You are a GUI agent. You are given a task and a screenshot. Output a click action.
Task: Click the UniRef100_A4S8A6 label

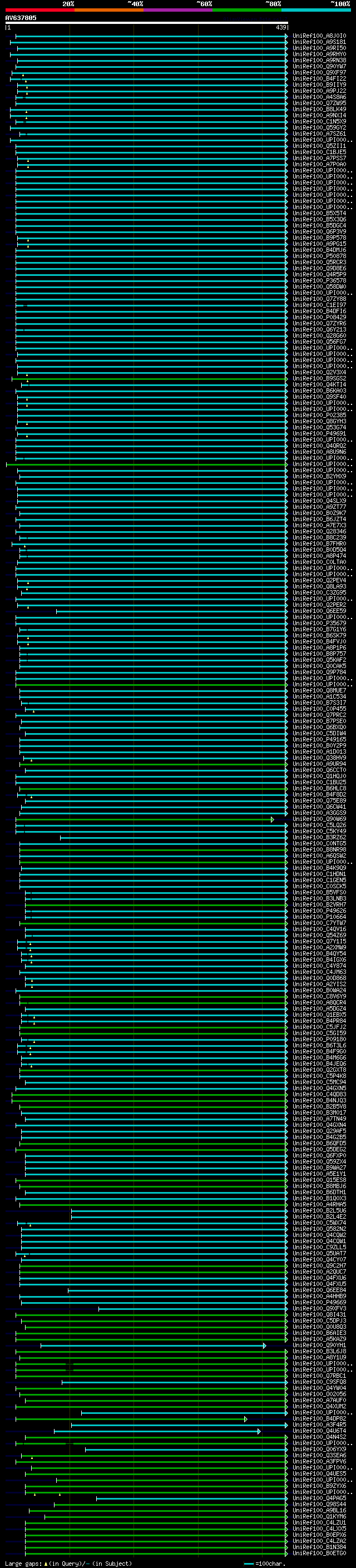[x=319, y=97]
